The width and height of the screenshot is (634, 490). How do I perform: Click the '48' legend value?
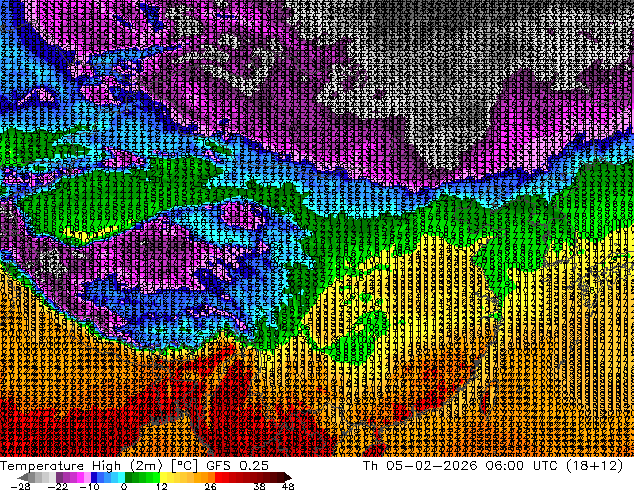tap(288, 486)
